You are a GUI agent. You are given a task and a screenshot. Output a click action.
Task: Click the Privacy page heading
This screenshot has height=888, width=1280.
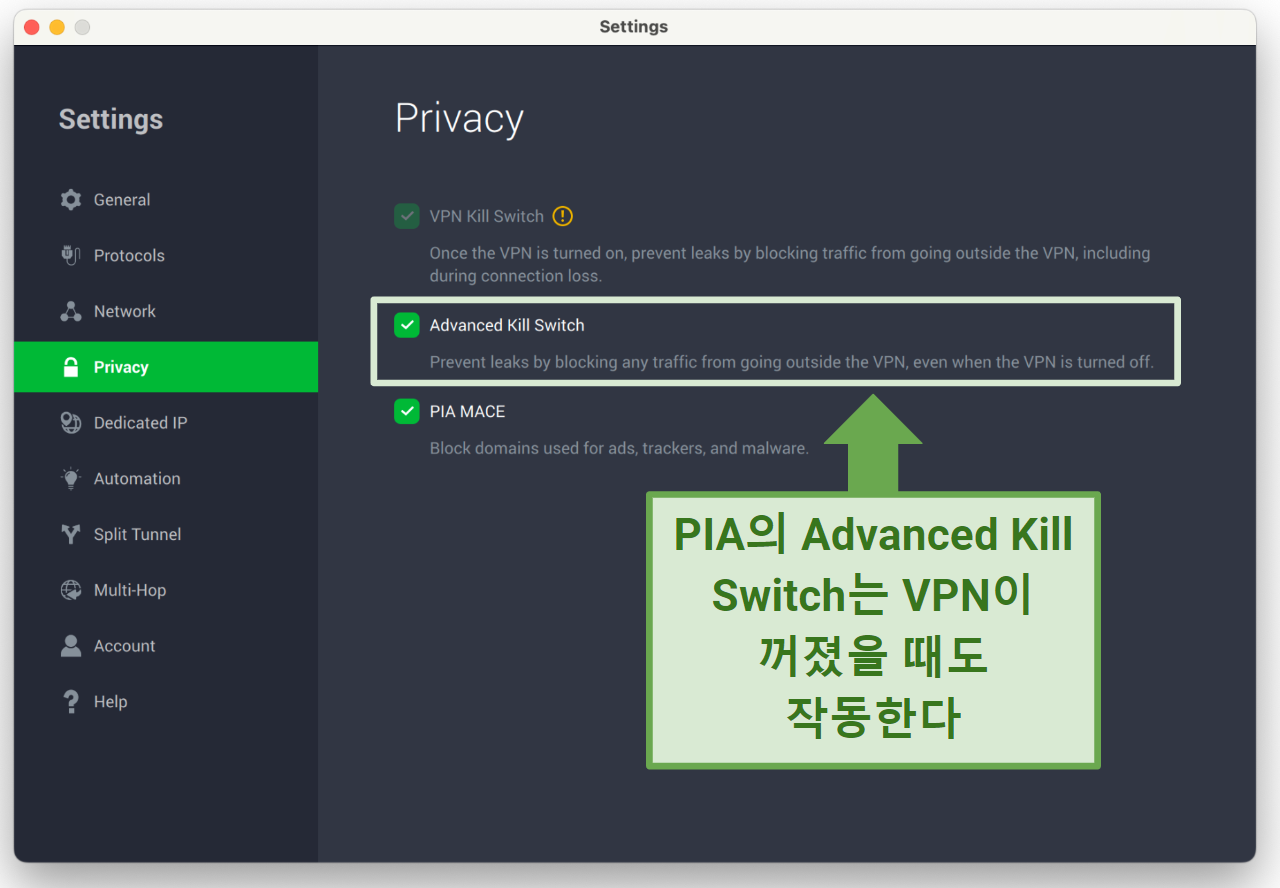point(459,119)
